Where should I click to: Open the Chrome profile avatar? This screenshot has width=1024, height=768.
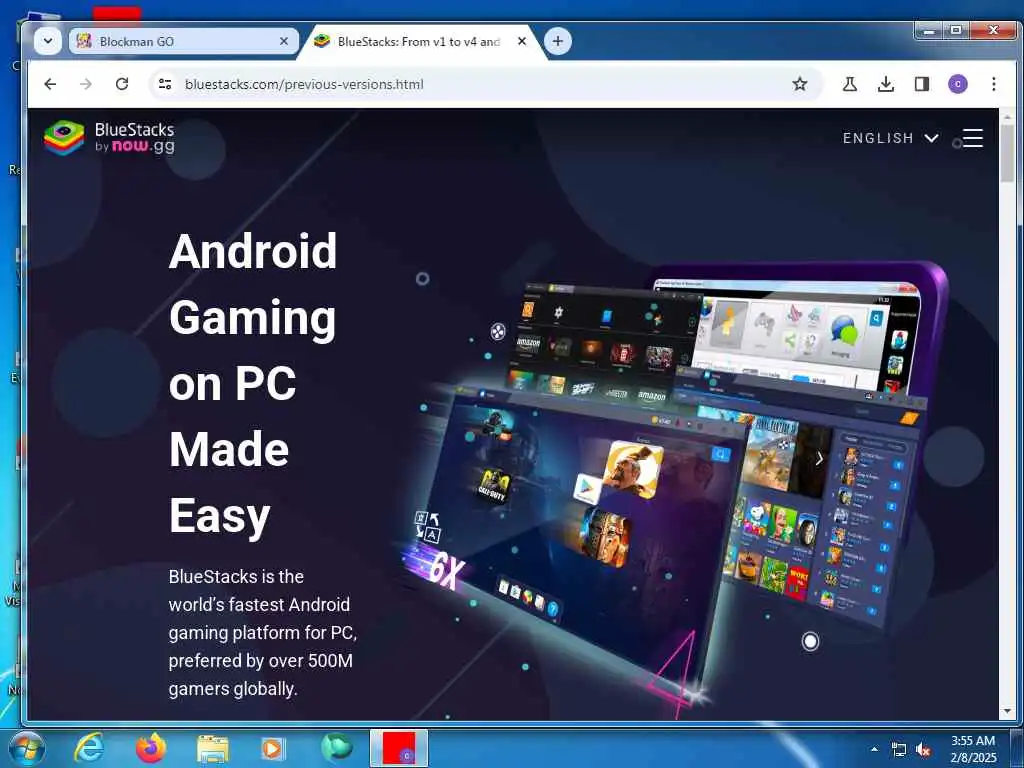tap(957, 84)
